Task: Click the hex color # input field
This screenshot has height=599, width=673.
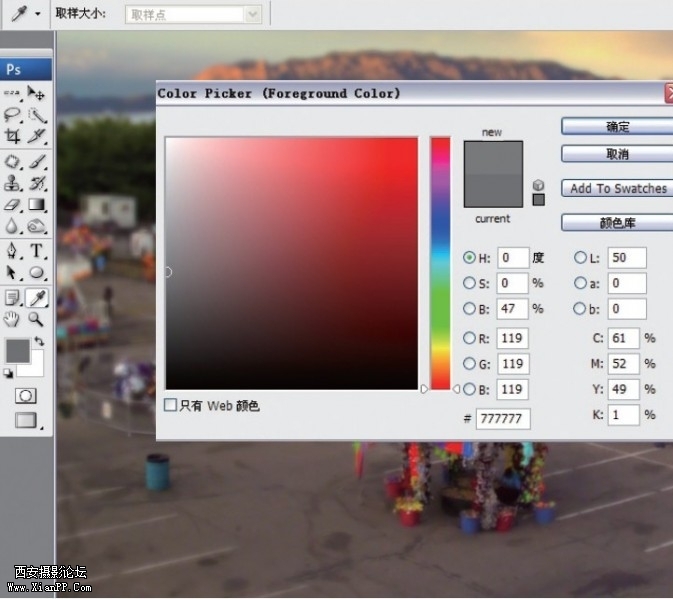Action: pyautogui.click(x=503, y=419)
